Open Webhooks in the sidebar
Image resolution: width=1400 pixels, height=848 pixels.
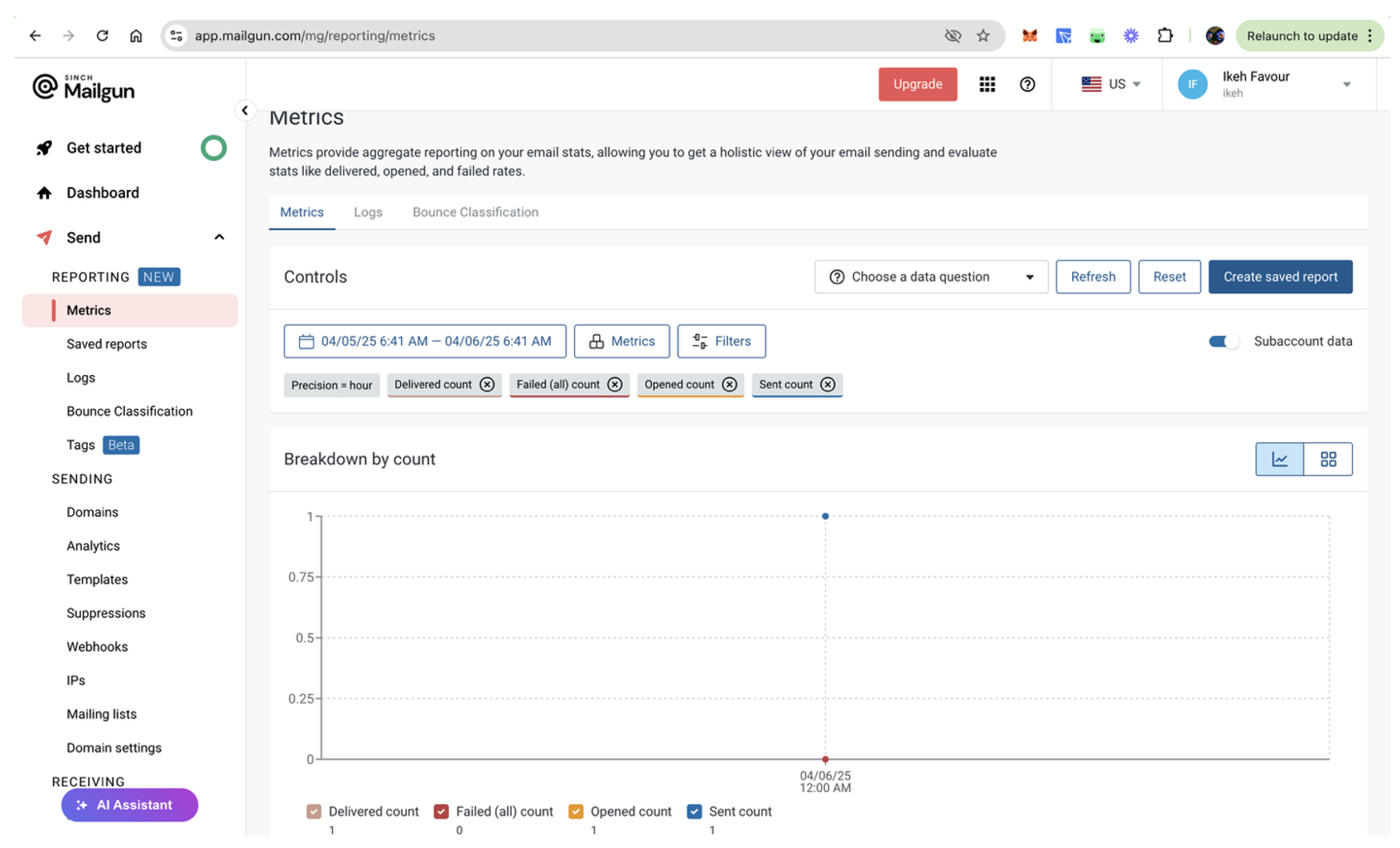pyautogui.click(x=97, y=648)
